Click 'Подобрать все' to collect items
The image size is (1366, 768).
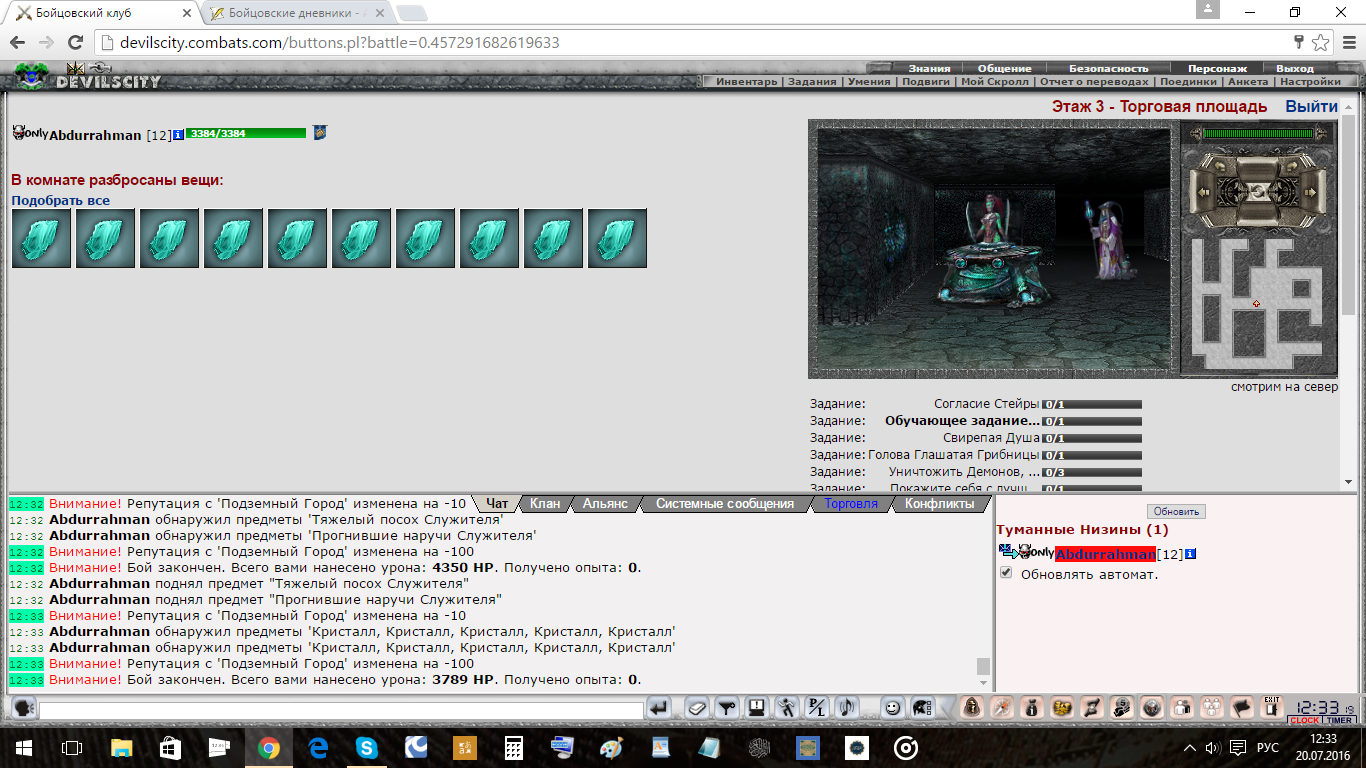[x=60, y=200]
